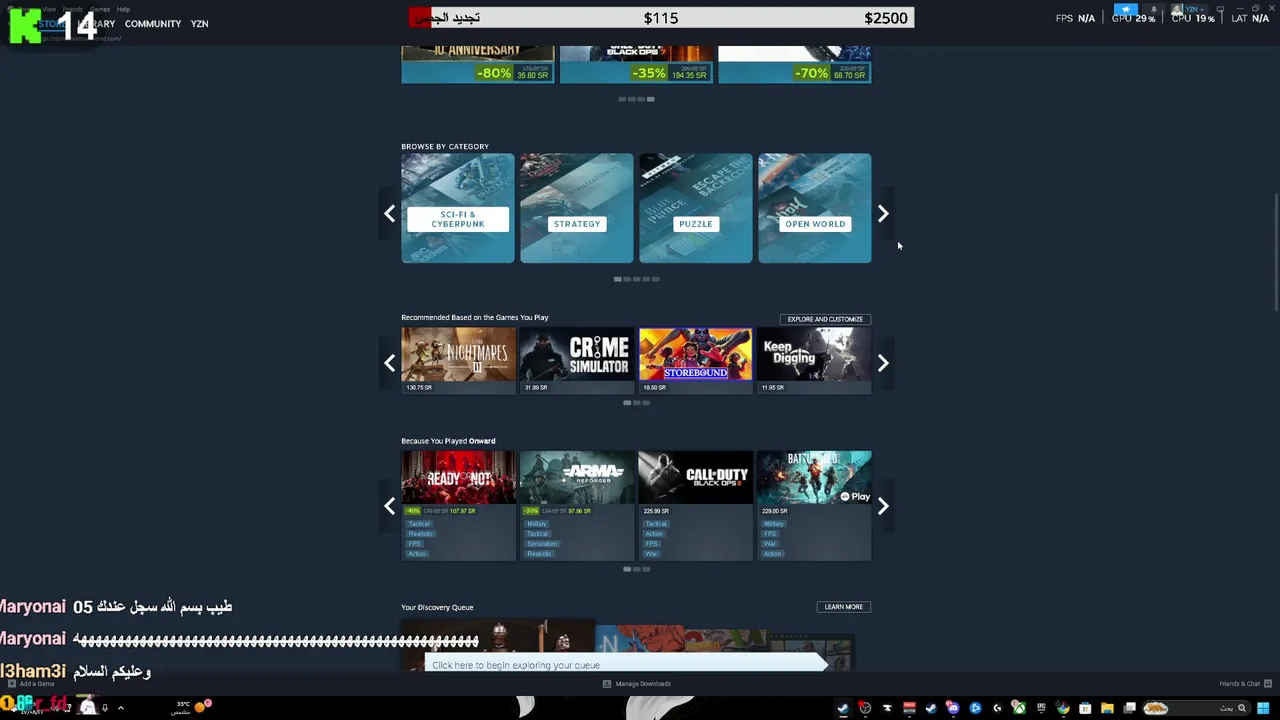The height and width of the screenshot is (720, 1280).
Task: Click the Windows Start button
Action: [1263, 708]
